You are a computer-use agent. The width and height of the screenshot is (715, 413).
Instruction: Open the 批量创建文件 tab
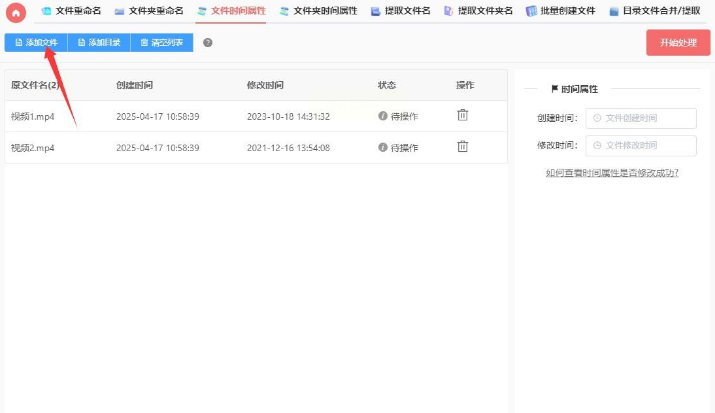[561, 11]
